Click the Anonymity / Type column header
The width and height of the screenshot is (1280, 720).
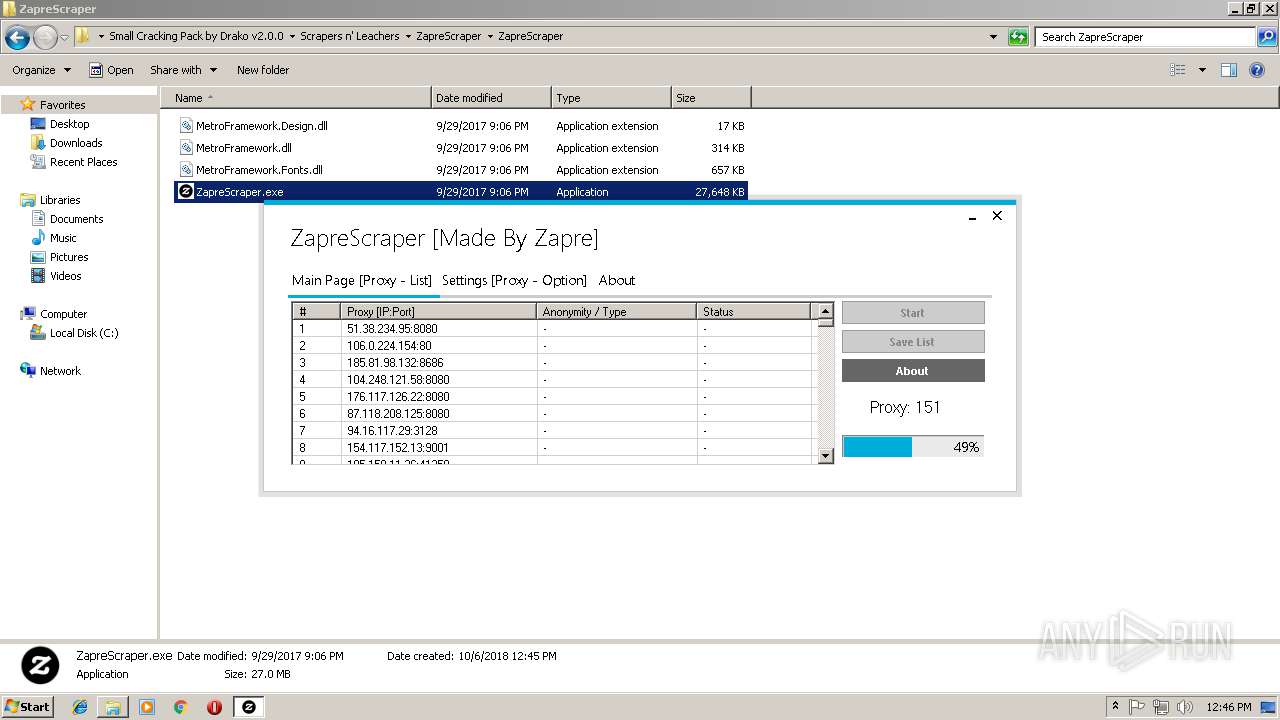(616, 312)
